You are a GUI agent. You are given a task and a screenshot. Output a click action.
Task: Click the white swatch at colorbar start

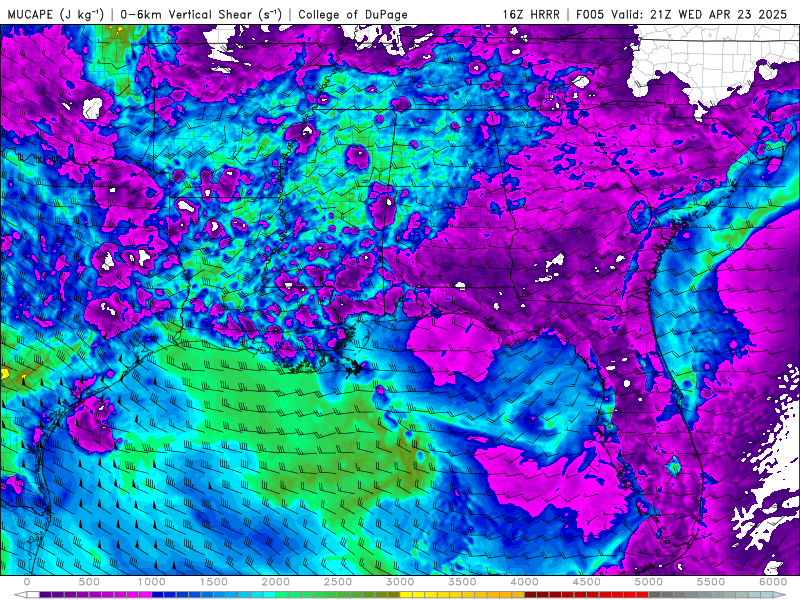(x=33, y=594)
